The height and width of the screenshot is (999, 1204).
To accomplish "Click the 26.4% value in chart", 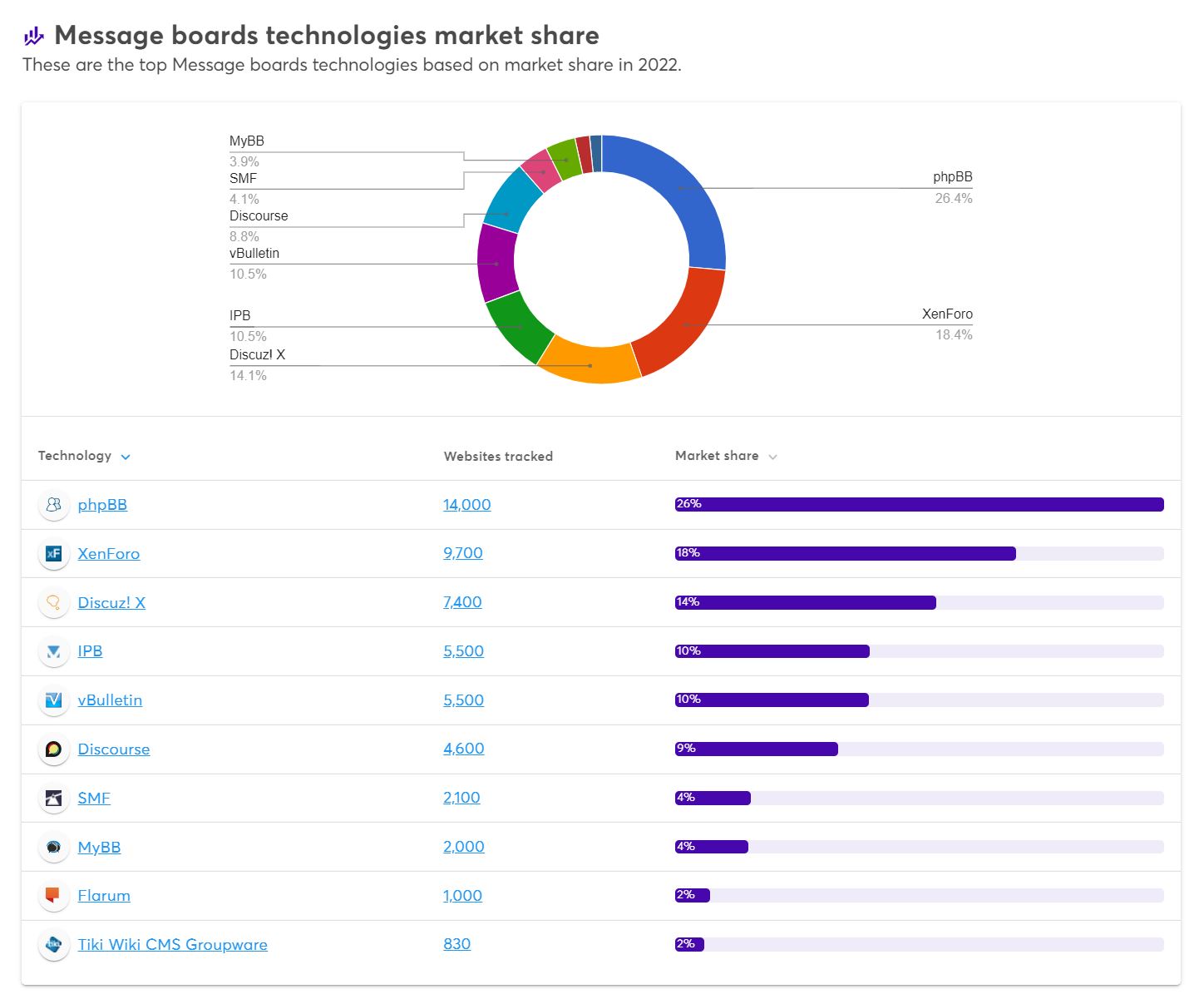I will pos(954,199).
